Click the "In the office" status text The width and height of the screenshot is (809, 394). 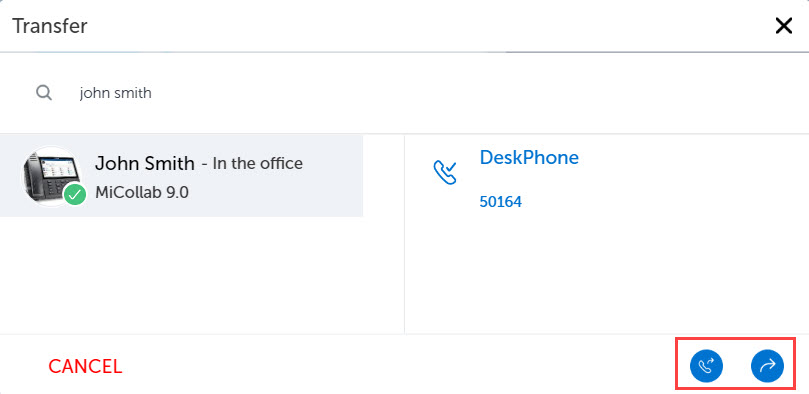(x=257, y=163)
